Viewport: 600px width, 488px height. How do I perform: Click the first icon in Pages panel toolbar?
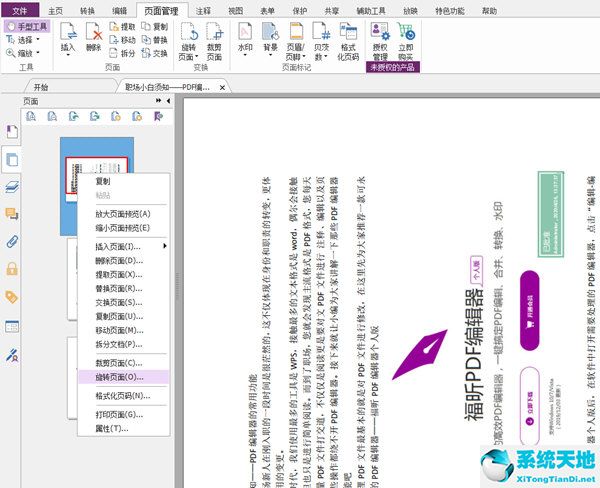[x=31, y=116]
